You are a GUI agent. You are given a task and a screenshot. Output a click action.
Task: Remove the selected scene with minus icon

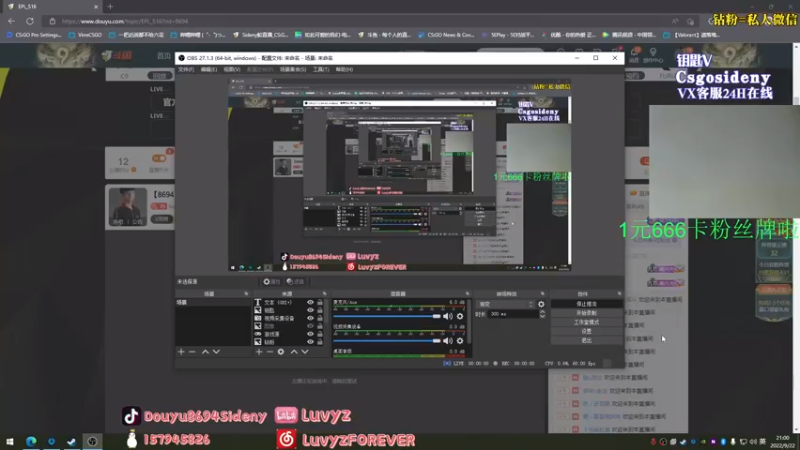click(x=192, y=352)
